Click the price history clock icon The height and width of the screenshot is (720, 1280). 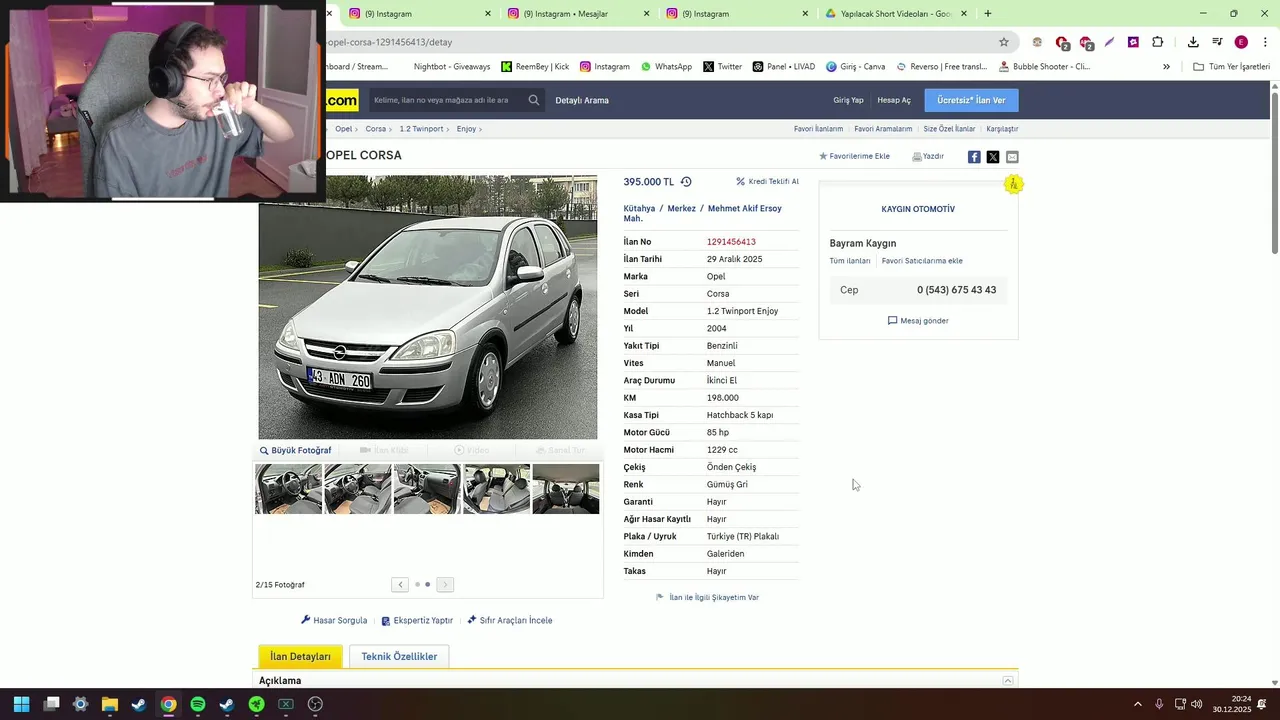coord(686,182)
